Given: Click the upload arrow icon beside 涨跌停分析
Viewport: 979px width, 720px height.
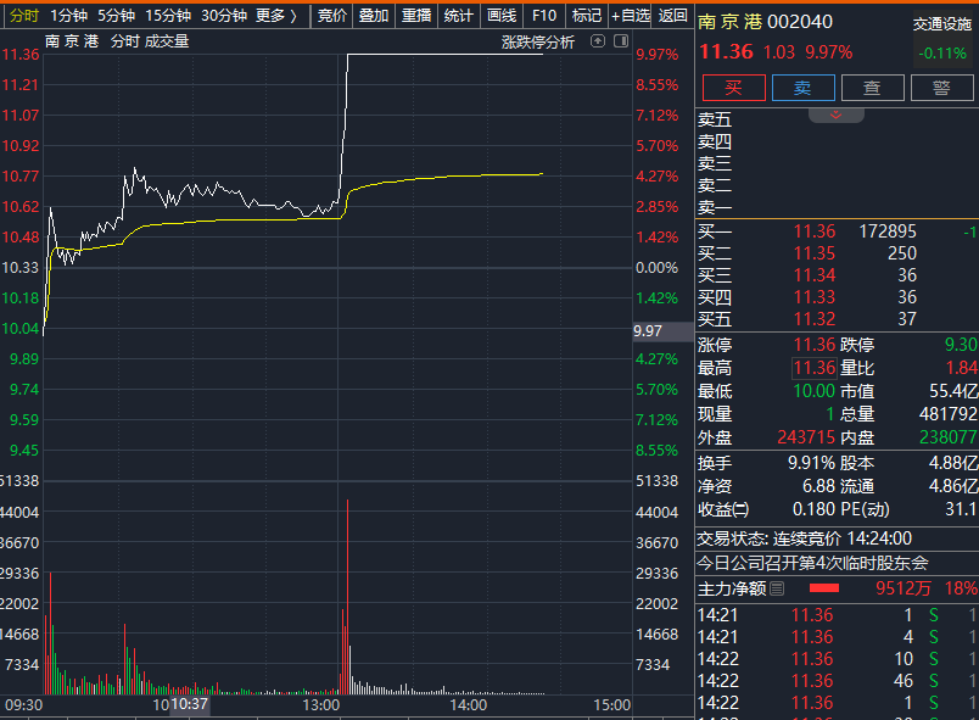Looking at the screenshot, I should [x=598, y=41].
